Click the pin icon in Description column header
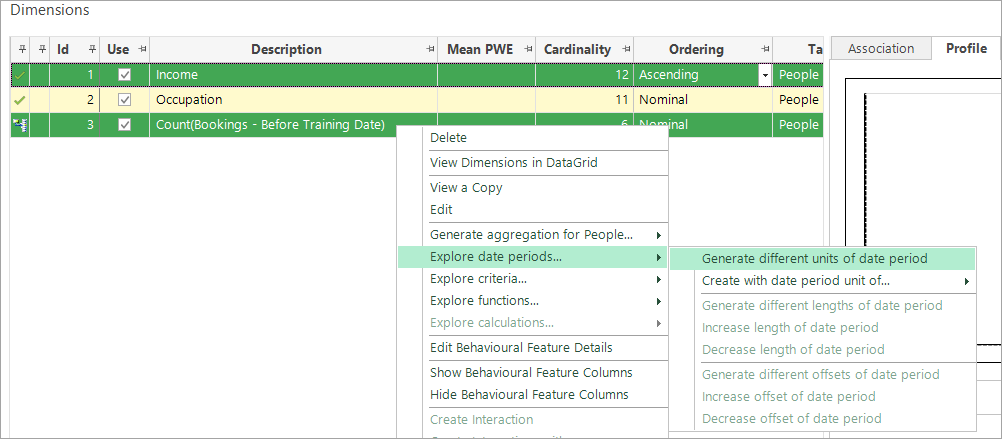 (x=430, y=49)
